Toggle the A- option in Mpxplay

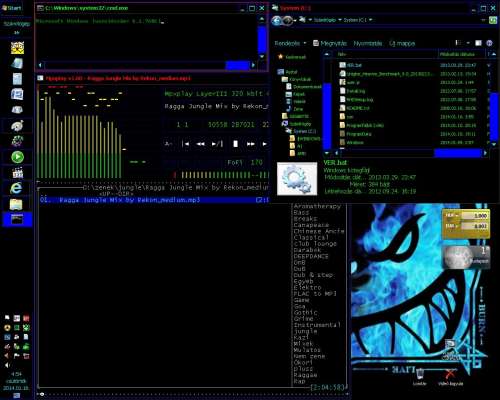coord(168,144)
